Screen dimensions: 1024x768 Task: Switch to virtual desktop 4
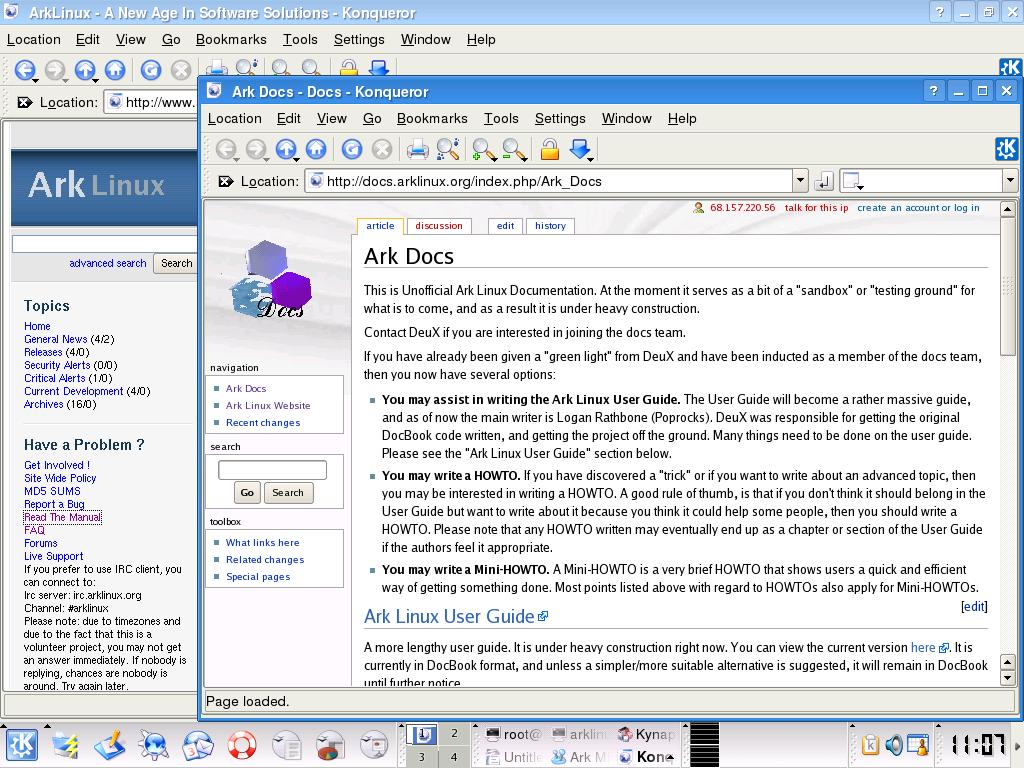pos(454,757)
